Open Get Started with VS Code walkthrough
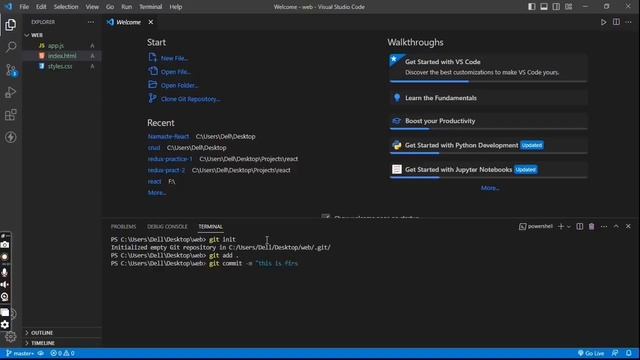Viewport: 640px width, 360px height. (488, 67)
